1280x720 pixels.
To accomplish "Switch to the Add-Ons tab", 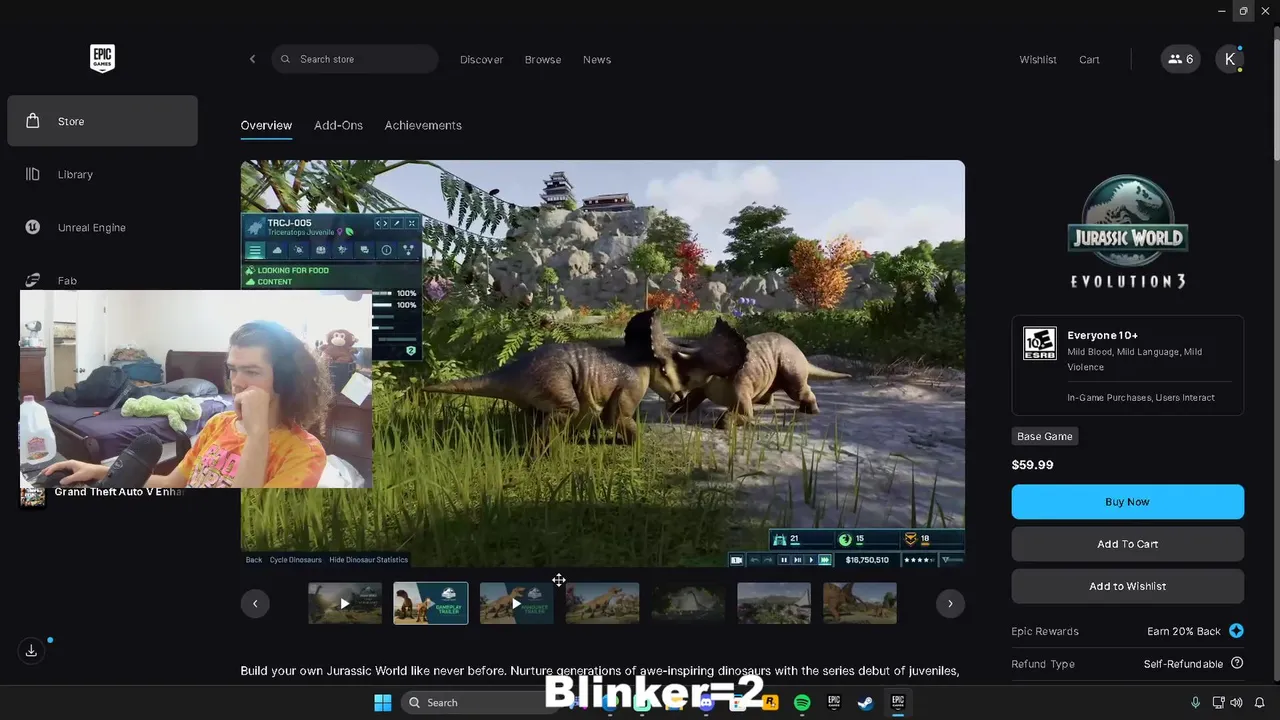I will pyautogui.click(x=338, y=125).
